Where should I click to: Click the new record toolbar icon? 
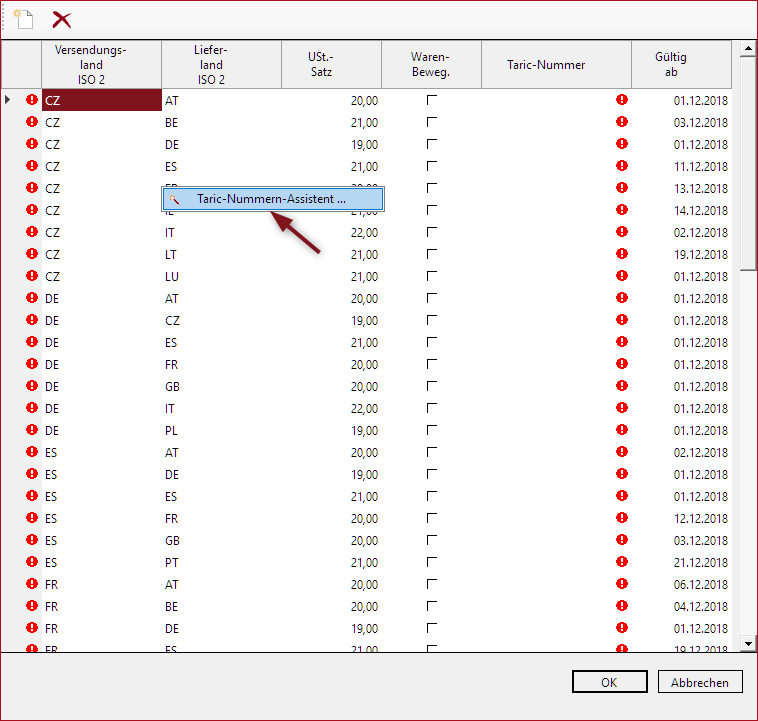pyautogui.click(x=22, y=19)
